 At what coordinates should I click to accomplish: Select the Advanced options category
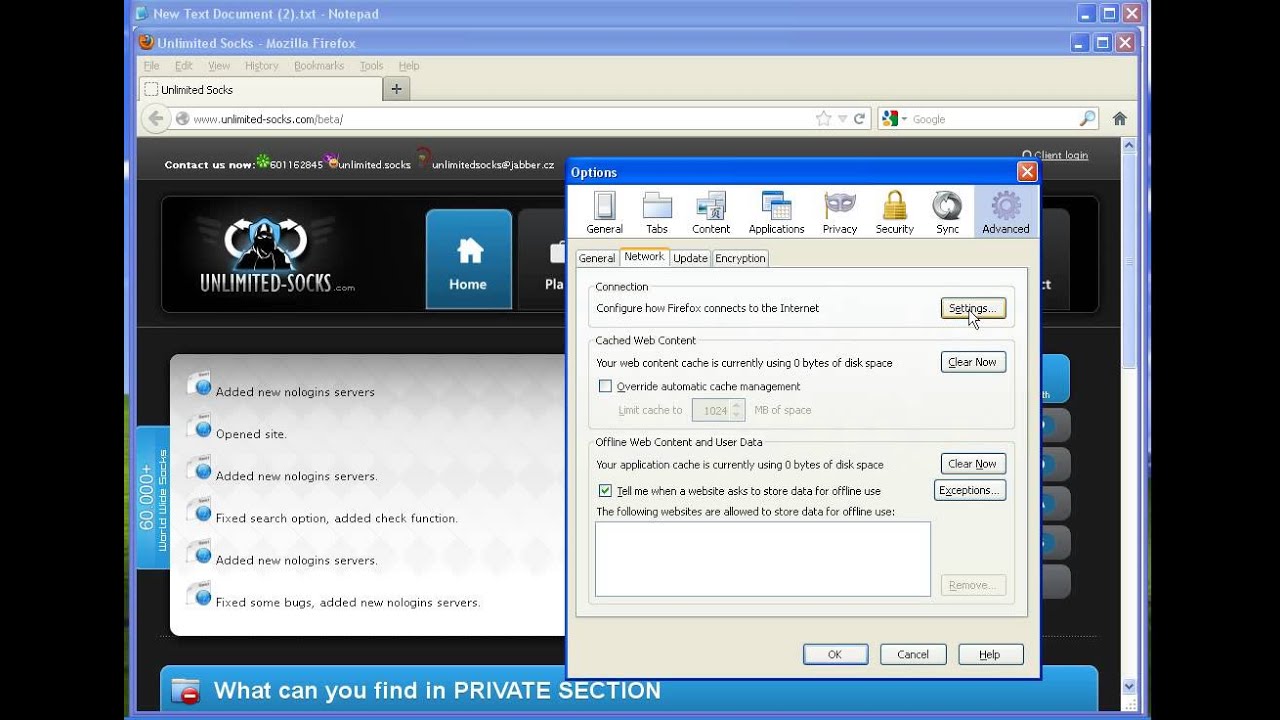click(x=1005, y=212)
